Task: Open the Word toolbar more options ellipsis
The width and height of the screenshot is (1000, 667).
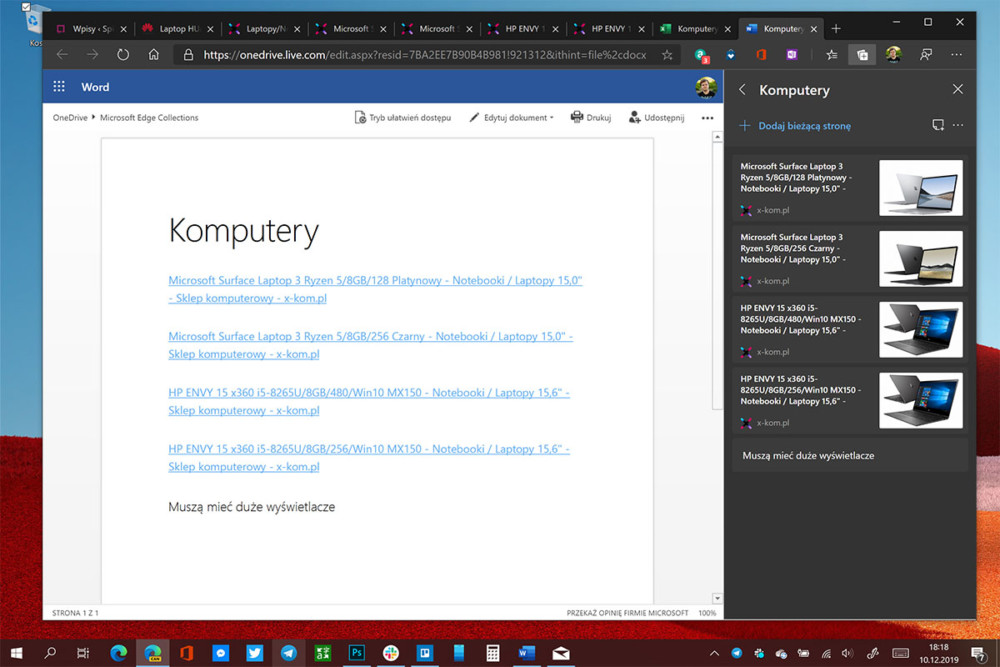Action: (707, 118)
